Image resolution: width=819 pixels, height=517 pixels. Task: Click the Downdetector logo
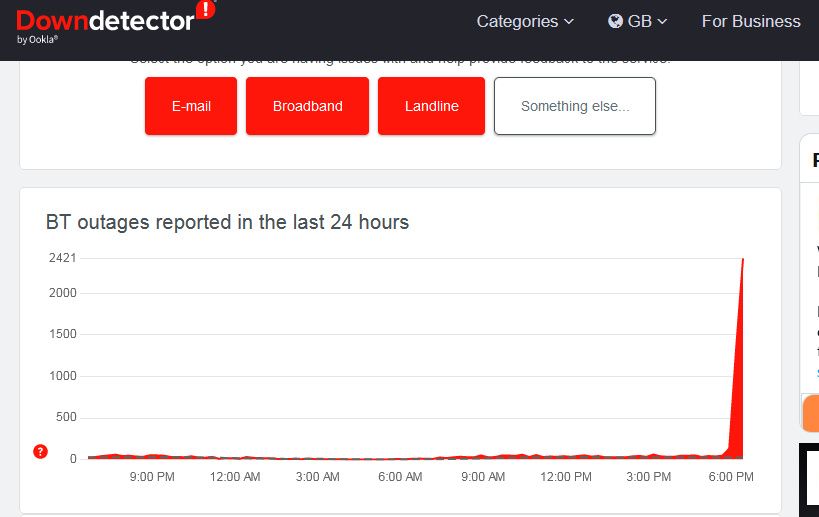tap(105, 21)
